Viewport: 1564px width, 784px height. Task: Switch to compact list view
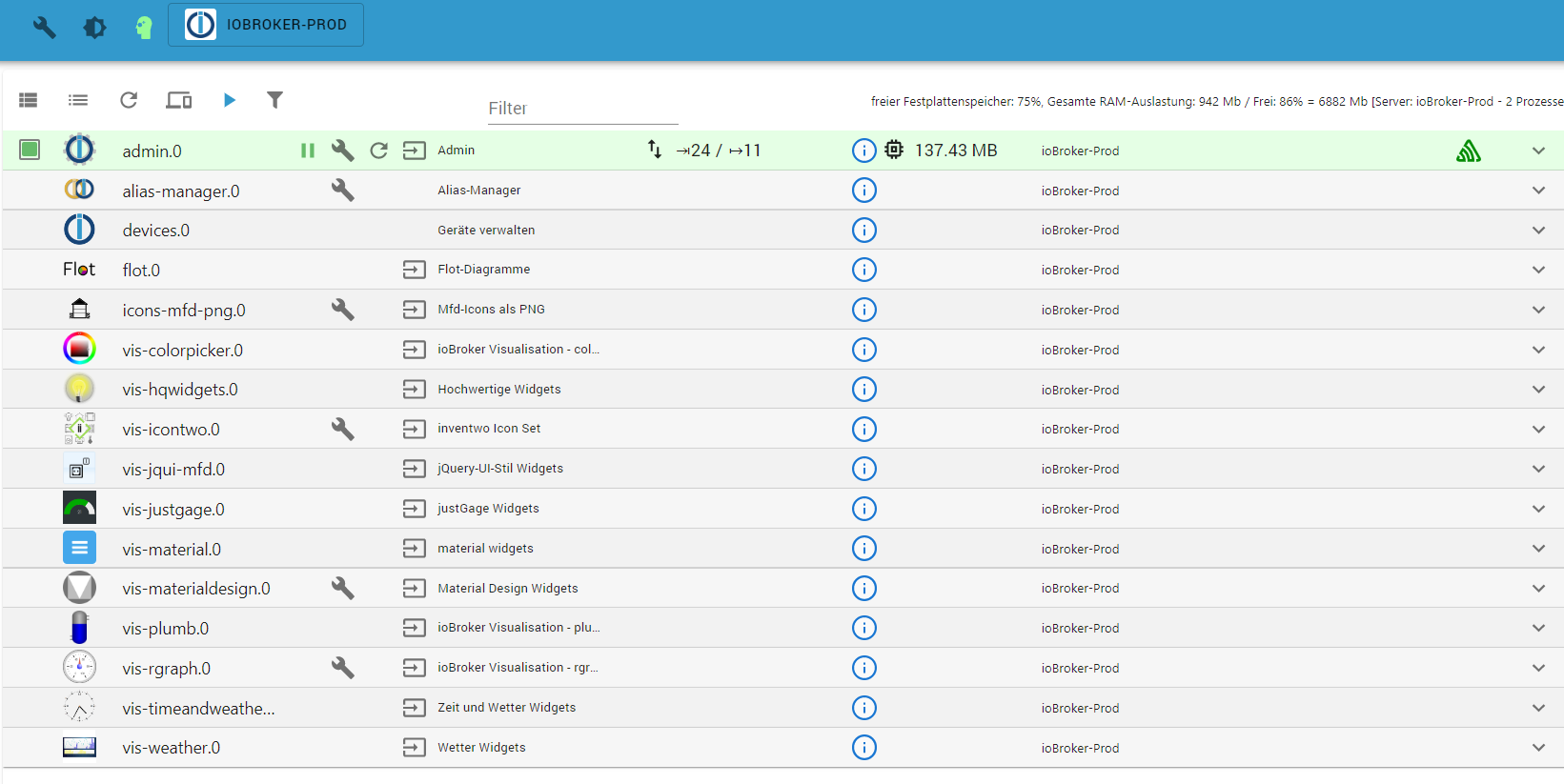coord(78,100)
